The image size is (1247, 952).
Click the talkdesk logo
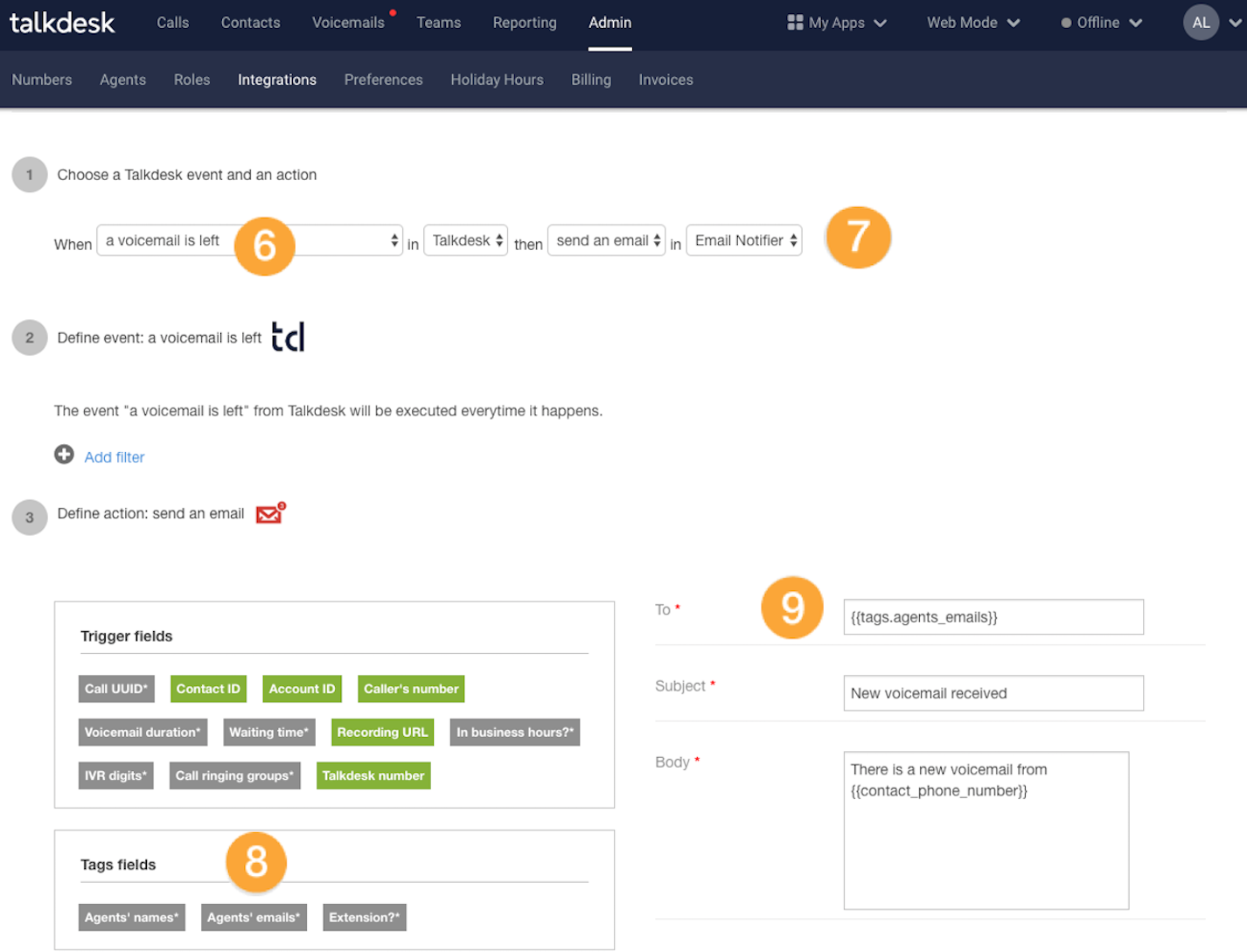pyautogui.click(x=62, y=22)
